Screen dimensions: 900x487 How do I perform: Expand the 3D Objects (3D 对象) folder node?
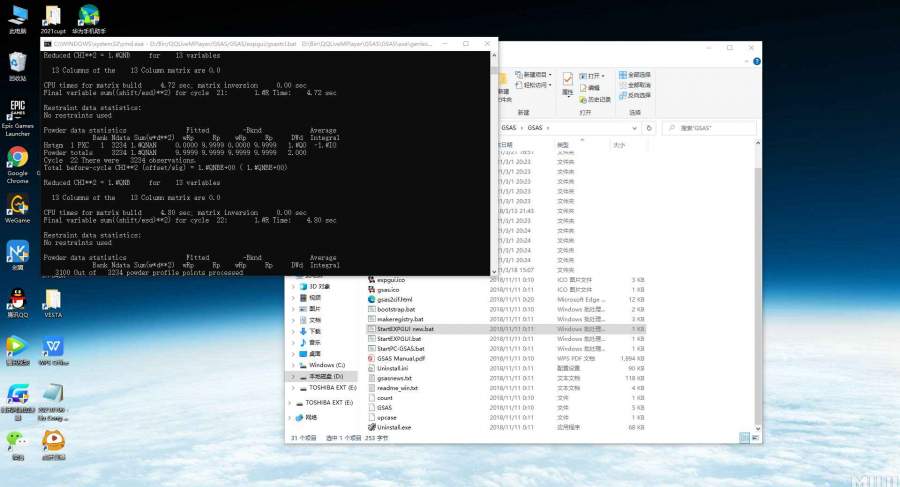293,286
